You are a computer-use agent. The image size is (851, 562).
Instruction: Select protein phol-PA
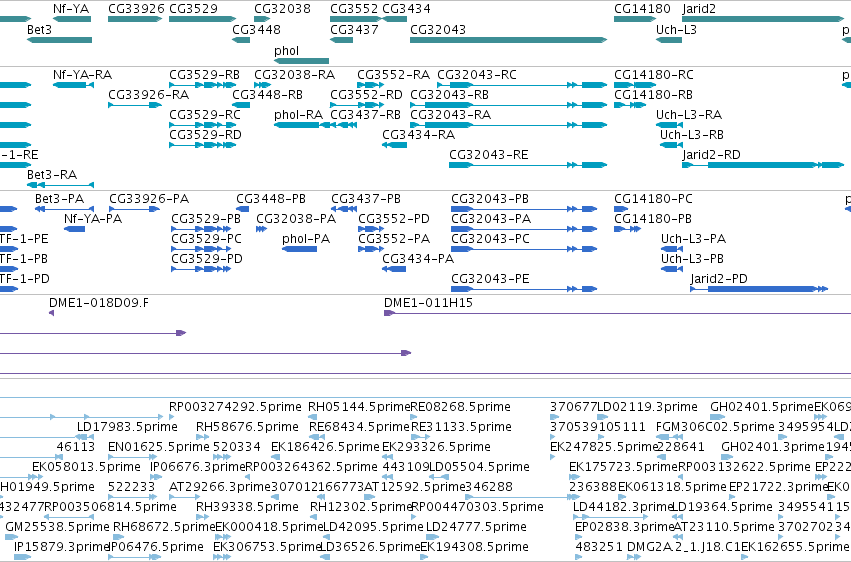pos(306,239)
